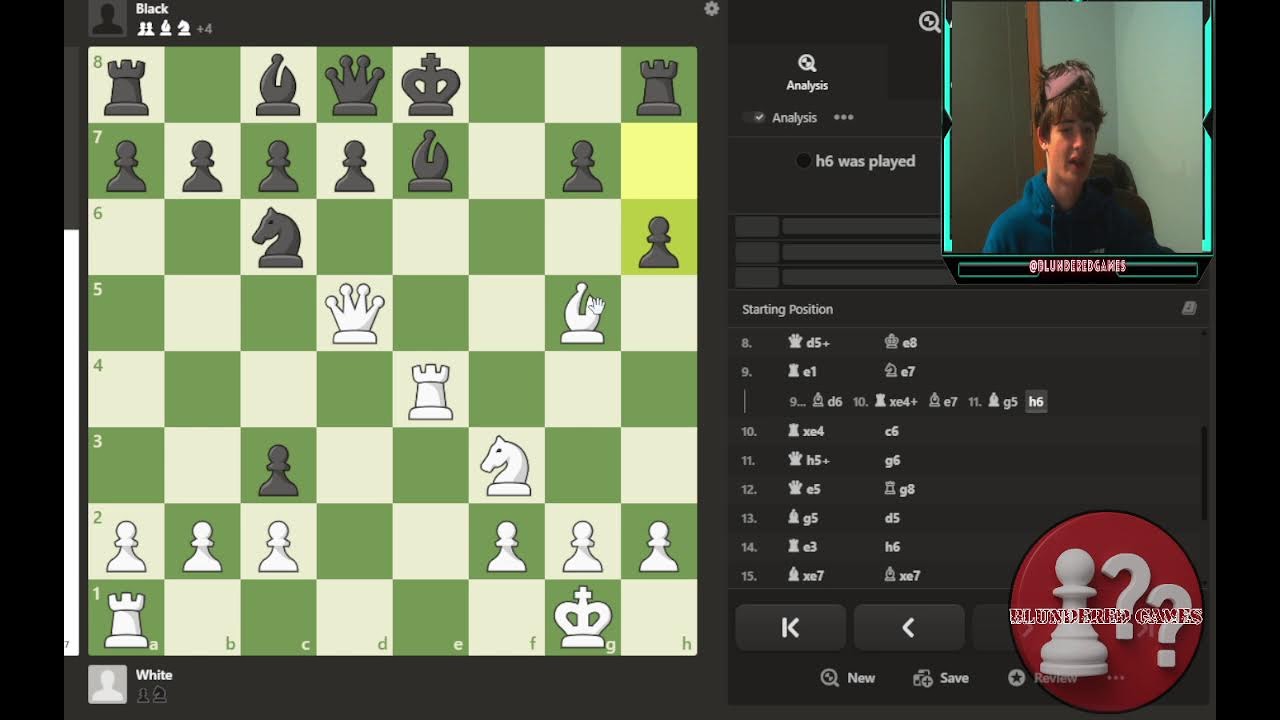This screenshot has width=1280, height=720.
Task: Start a New analysis
Action: [848, 678]
